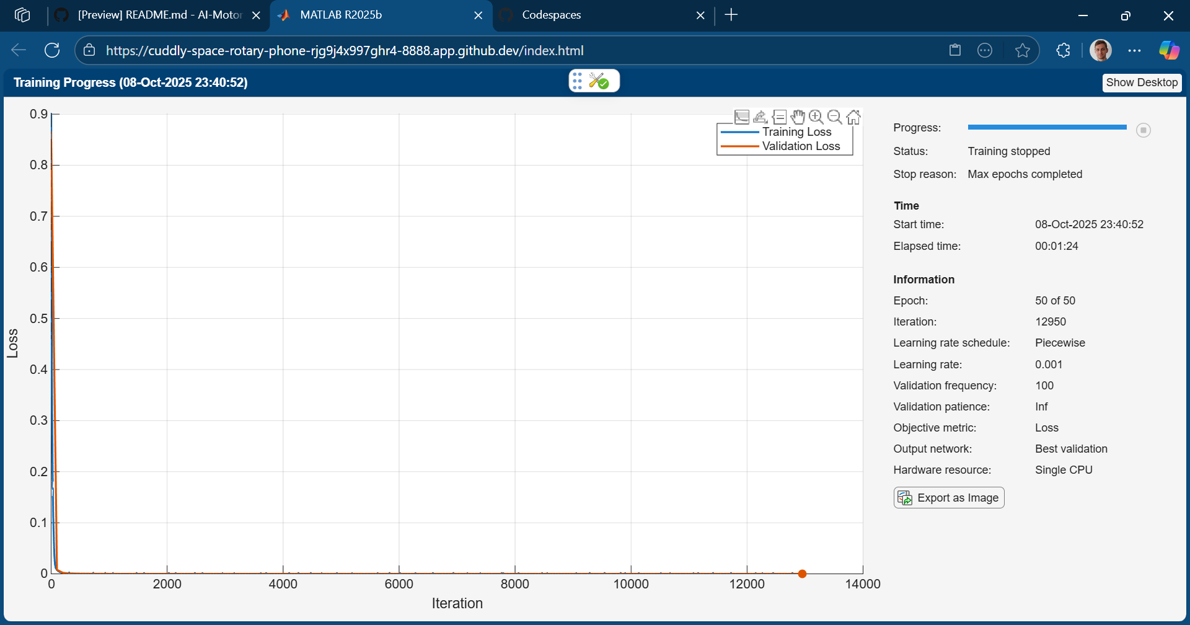Switch to the Codespaces tab
The width and height of the screenshot is (1190, 625).
coord(600,15)
